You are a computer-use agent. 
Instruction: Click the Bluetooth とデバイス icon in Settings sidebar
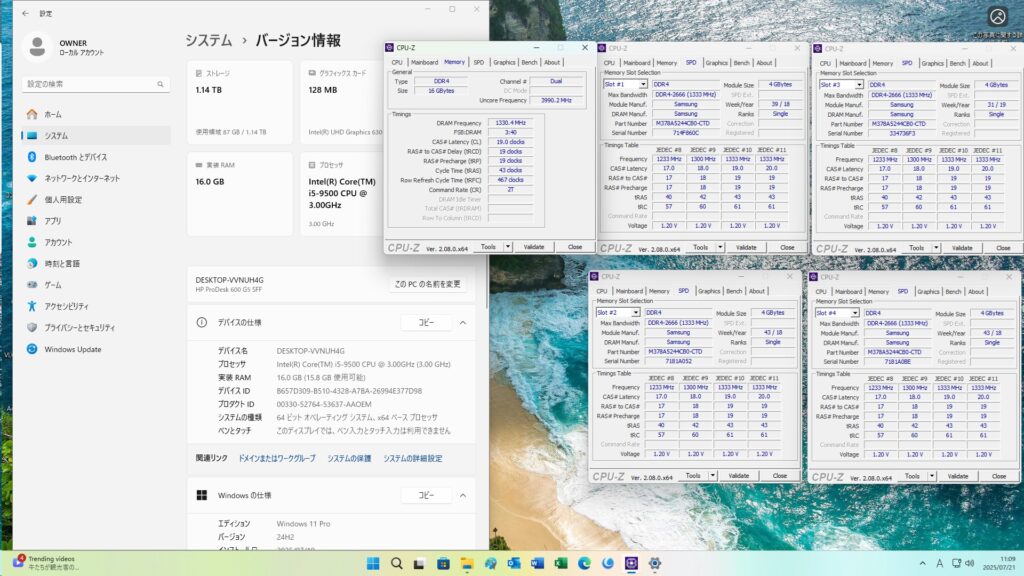[x=32, y=157]
